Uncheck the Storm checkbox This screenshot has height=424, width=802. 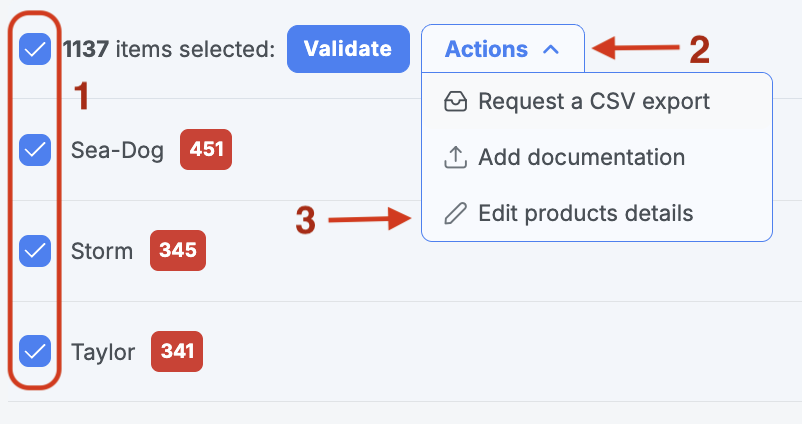click(35, 251)
